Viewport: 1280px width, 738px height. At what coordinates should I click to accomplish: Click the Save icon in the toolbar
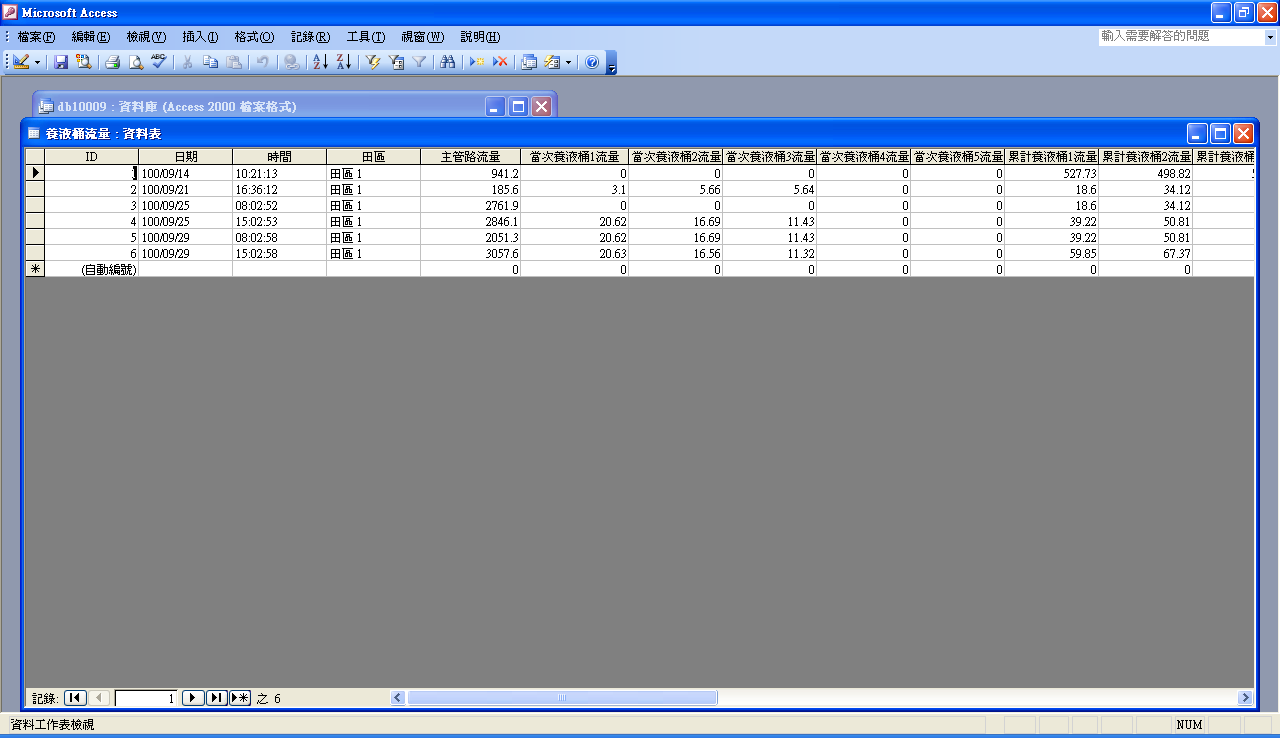61,62
